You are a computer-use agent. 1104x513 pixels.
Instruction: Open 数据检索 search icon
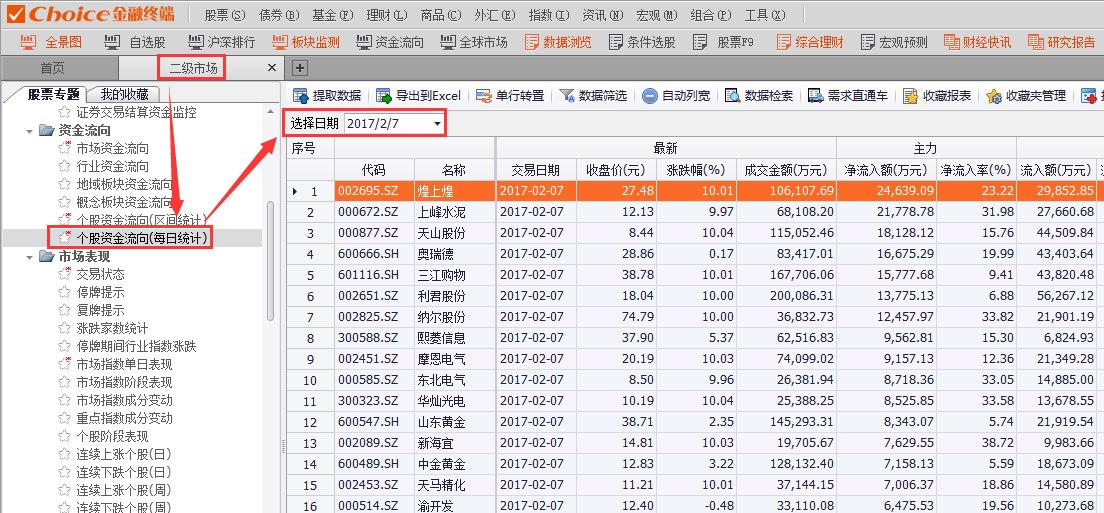tap(733, 96)
